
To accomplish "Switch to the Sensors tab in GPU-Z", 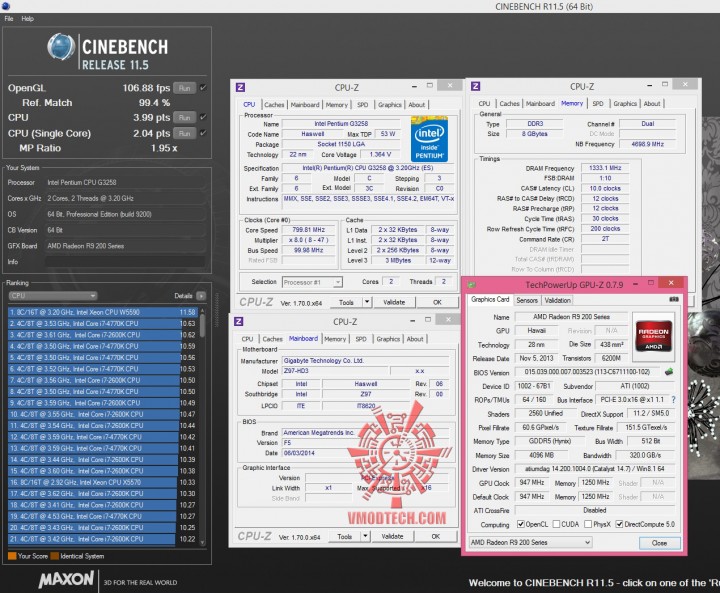I will pos(527,300).
